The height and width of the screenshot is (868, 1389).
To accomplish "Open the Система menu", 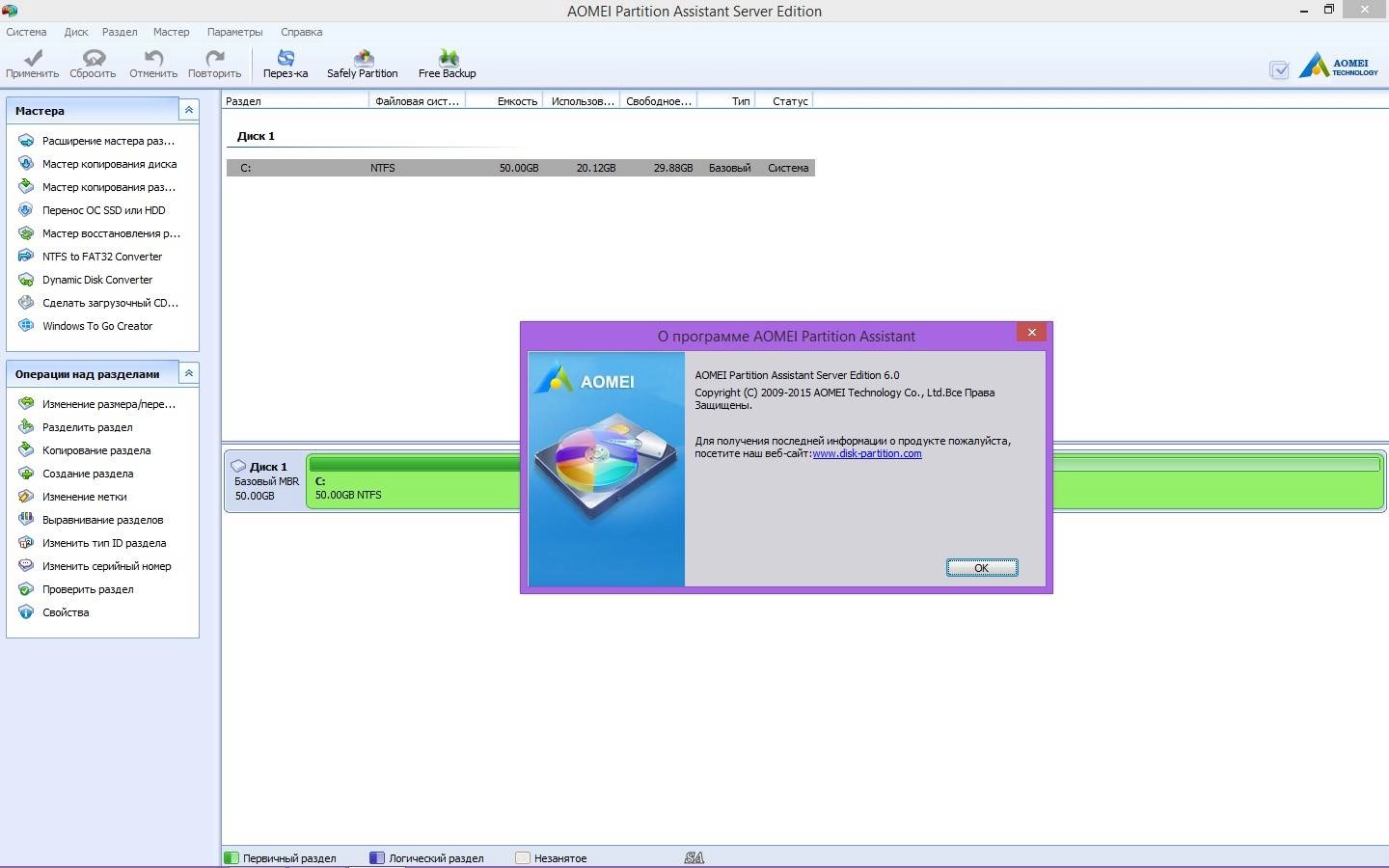I will pos(26,32).
